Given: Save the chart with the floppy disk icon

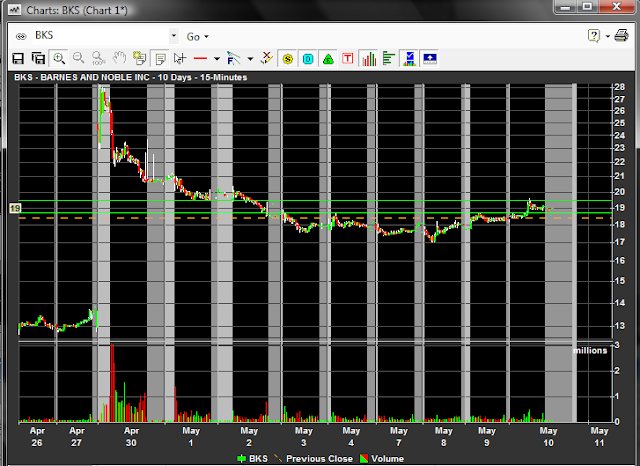Looking at the screenshot, I should [18, 59].
